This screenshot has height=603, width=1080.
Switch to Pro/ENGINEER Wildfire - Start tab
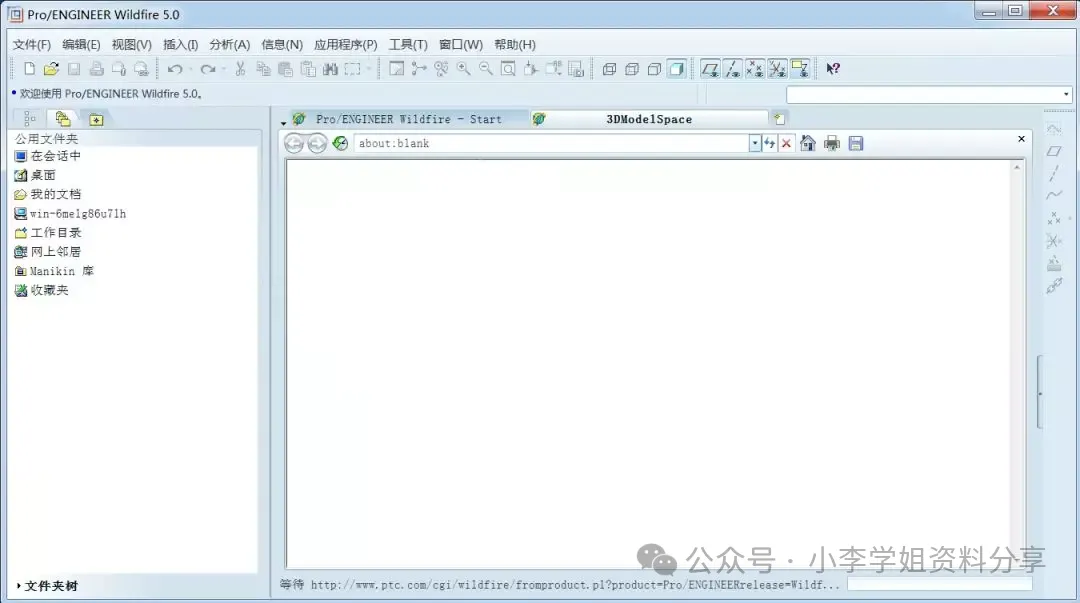(408, 119)
